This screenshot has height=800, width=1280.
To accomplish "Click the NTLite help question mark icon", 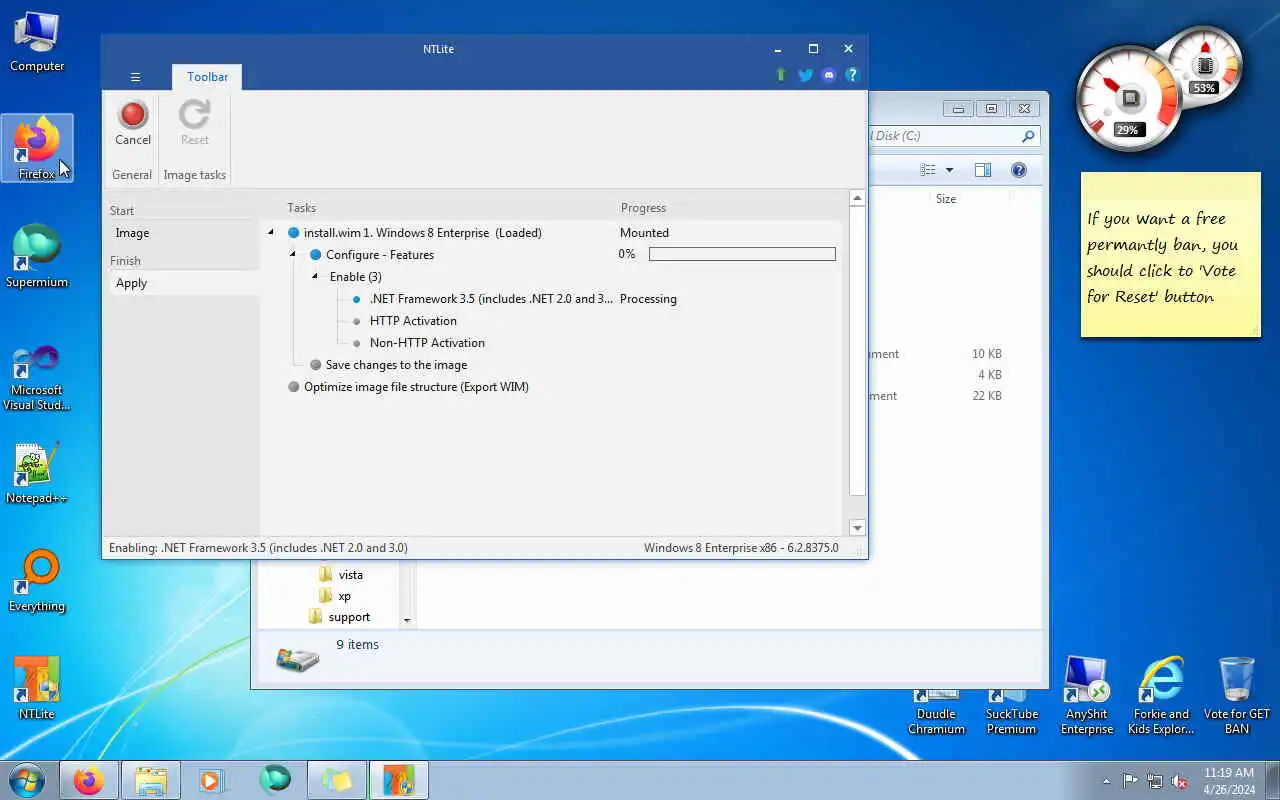I will (x=852, y=75).
